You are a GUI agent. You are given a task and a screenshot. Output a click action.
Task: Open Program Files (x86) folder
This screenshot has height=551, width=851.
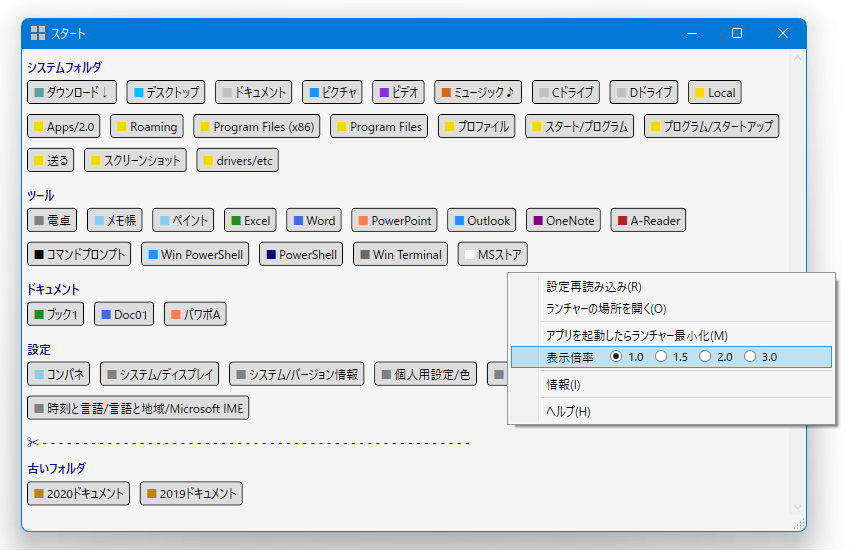click(257, 126)
